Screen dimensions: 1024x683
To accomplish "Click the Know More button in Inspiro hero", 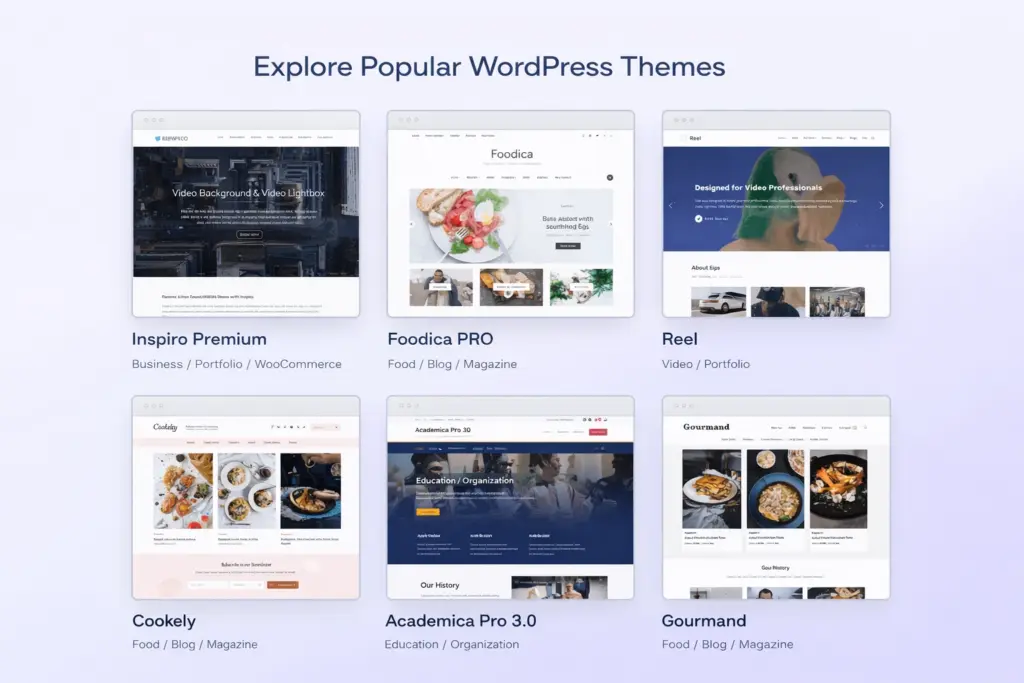I will [x=249, y=234].
